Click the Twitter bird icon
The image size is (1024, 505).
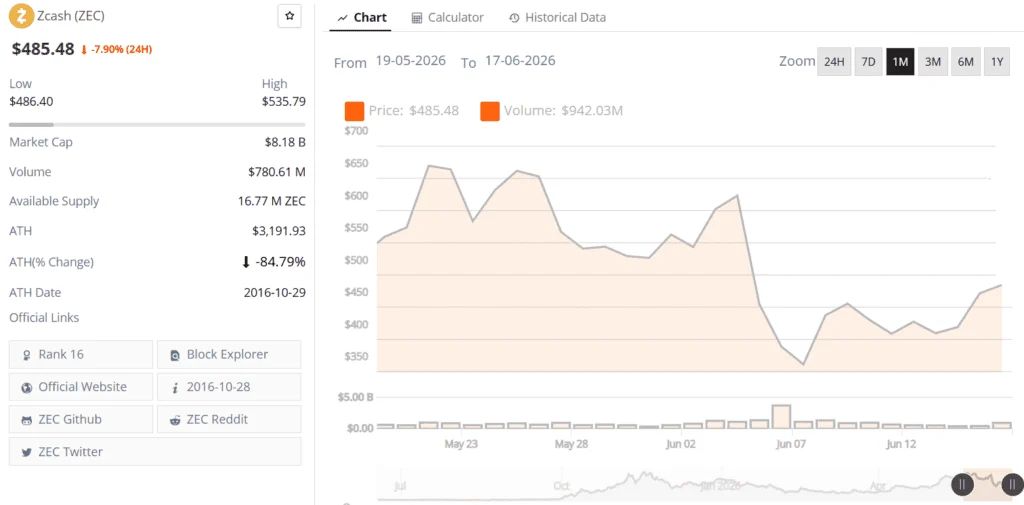pyautogui.click(x=27, y=452)
